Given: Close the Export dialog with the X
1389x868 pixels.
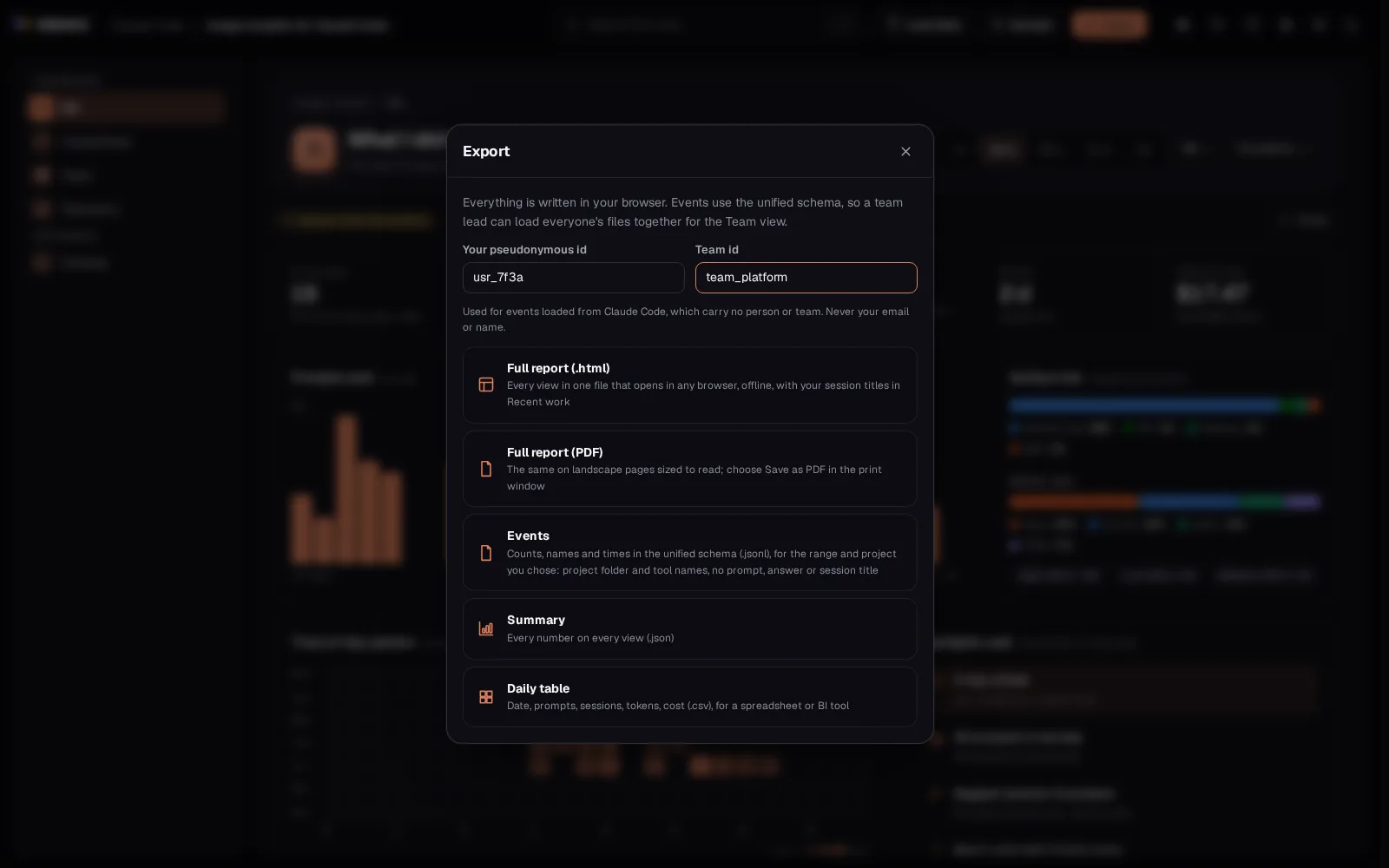Looking at the screenshot, I should click(905, 151).
